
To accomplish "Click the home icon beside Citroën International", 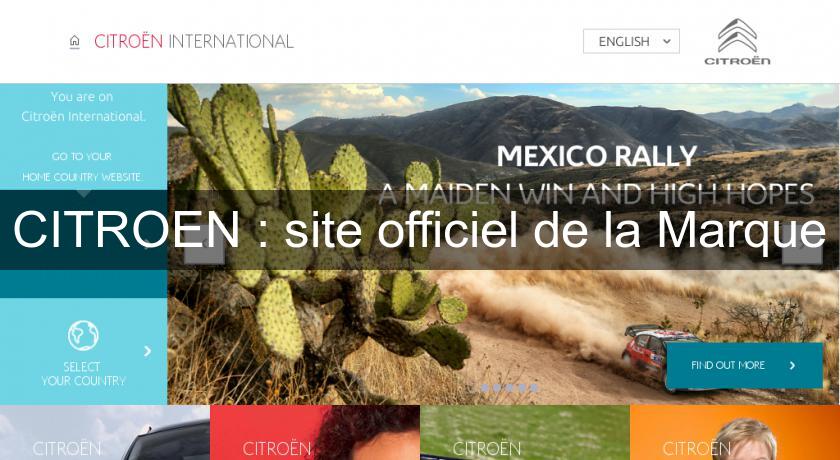I will (74, 42).
